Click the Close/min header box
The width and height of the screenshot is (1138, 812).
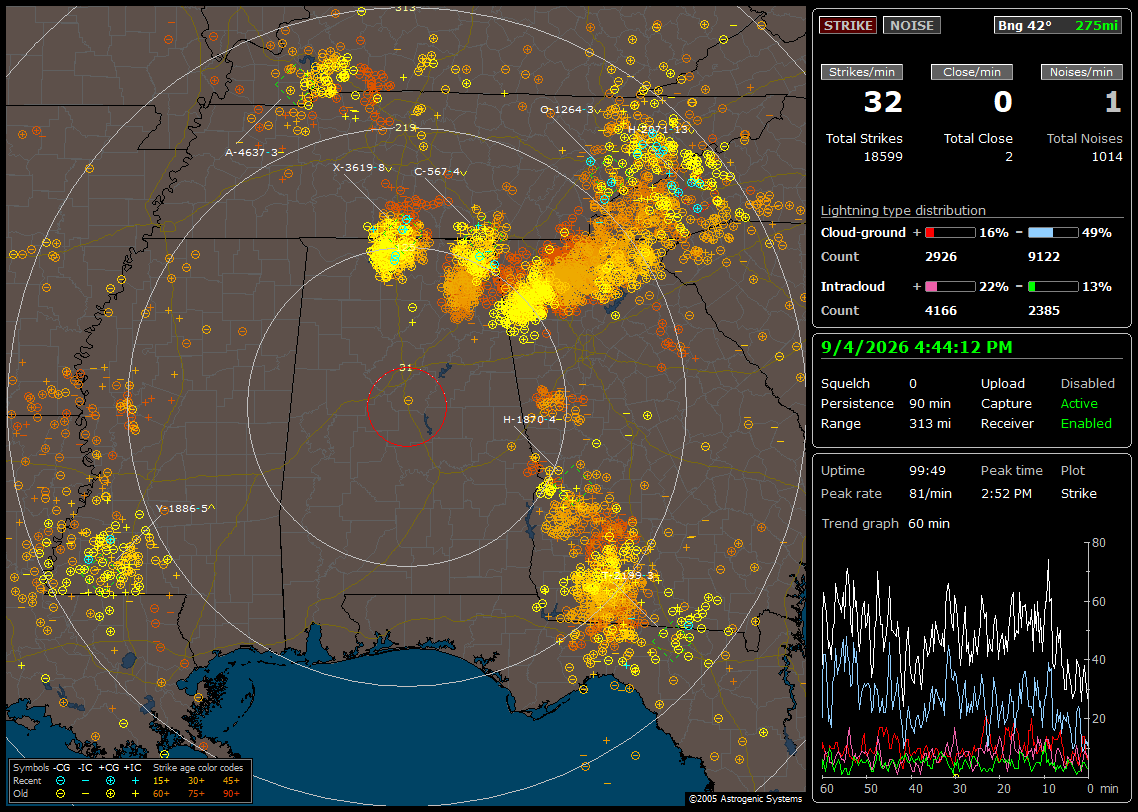[x=972, y=72]
